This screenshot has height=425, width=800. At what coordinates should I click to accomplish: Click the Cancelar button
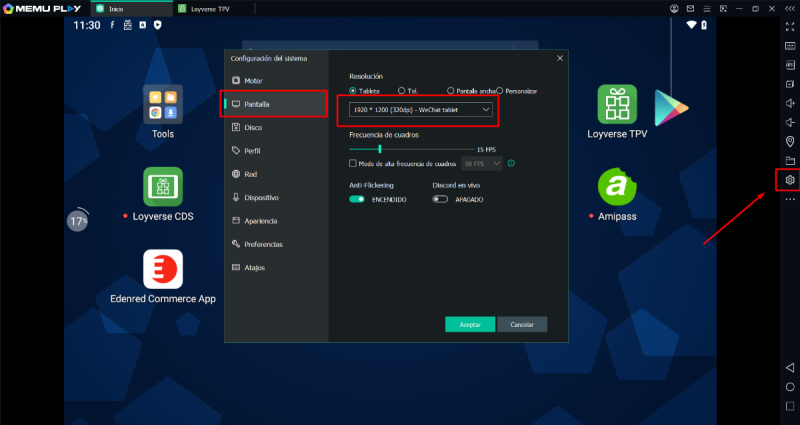click(522, 325)
